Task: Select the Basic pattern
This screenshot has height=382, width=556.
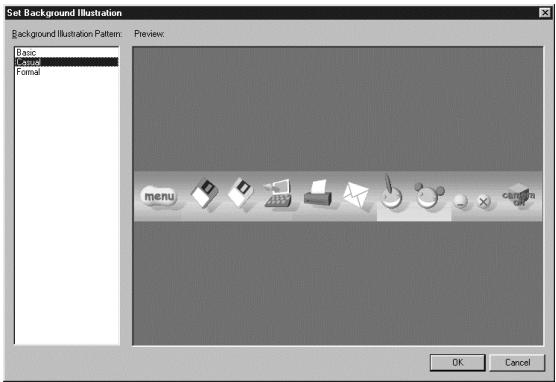Action: [x=66, y=52]
